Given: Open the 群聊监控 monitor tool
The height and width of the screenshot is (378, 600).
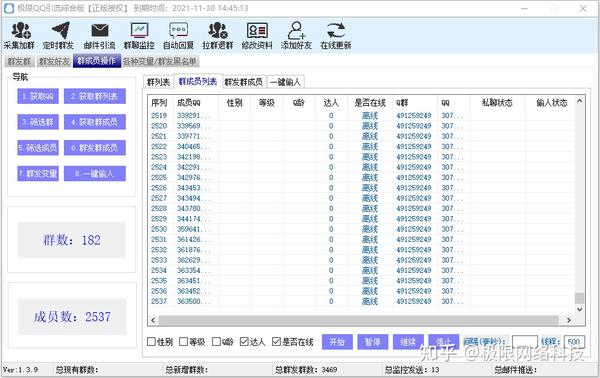Looking at the screenshot, I should pyautogui.click(x=139, y=36).
